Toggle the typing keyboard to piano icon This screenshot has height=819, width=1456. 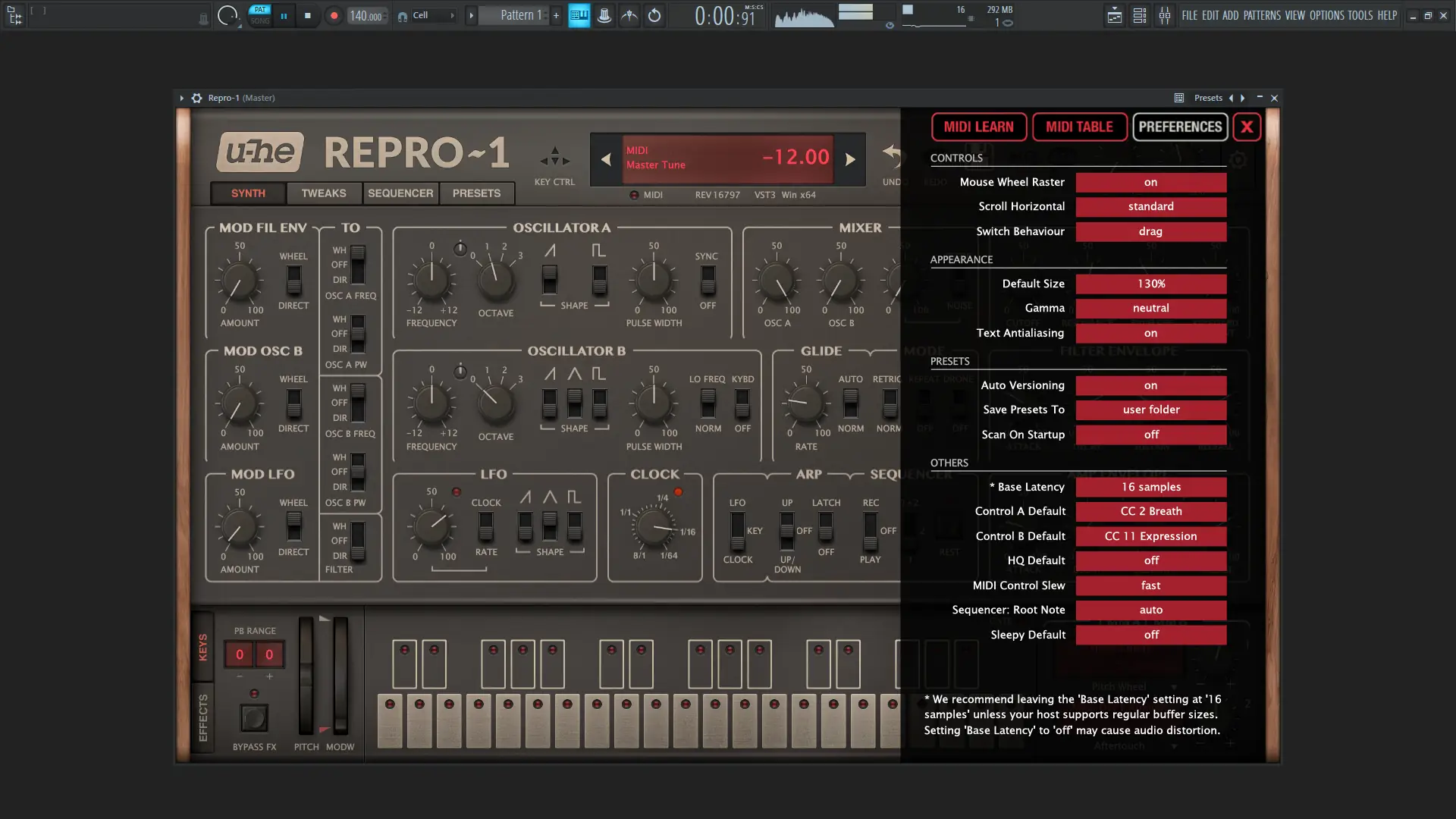[x=579, y=15]
